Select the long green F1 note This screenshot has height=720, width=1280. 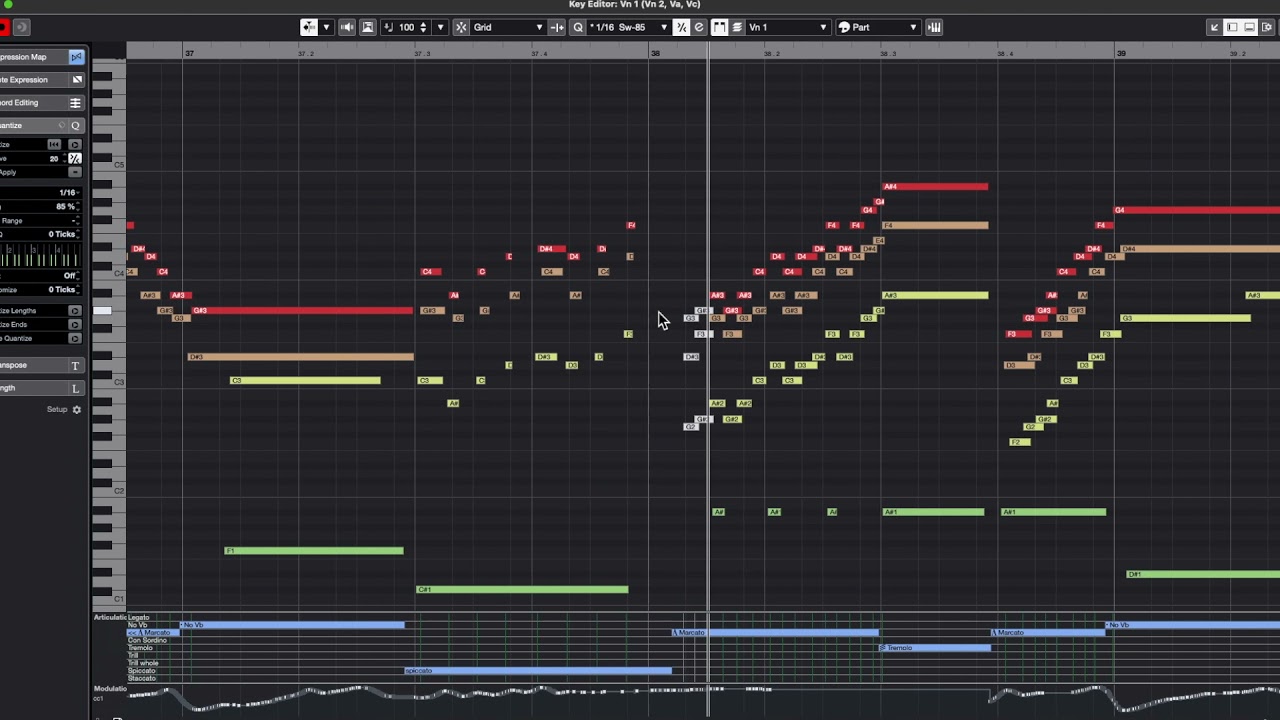pyautogui.click(x=314, y=551)
